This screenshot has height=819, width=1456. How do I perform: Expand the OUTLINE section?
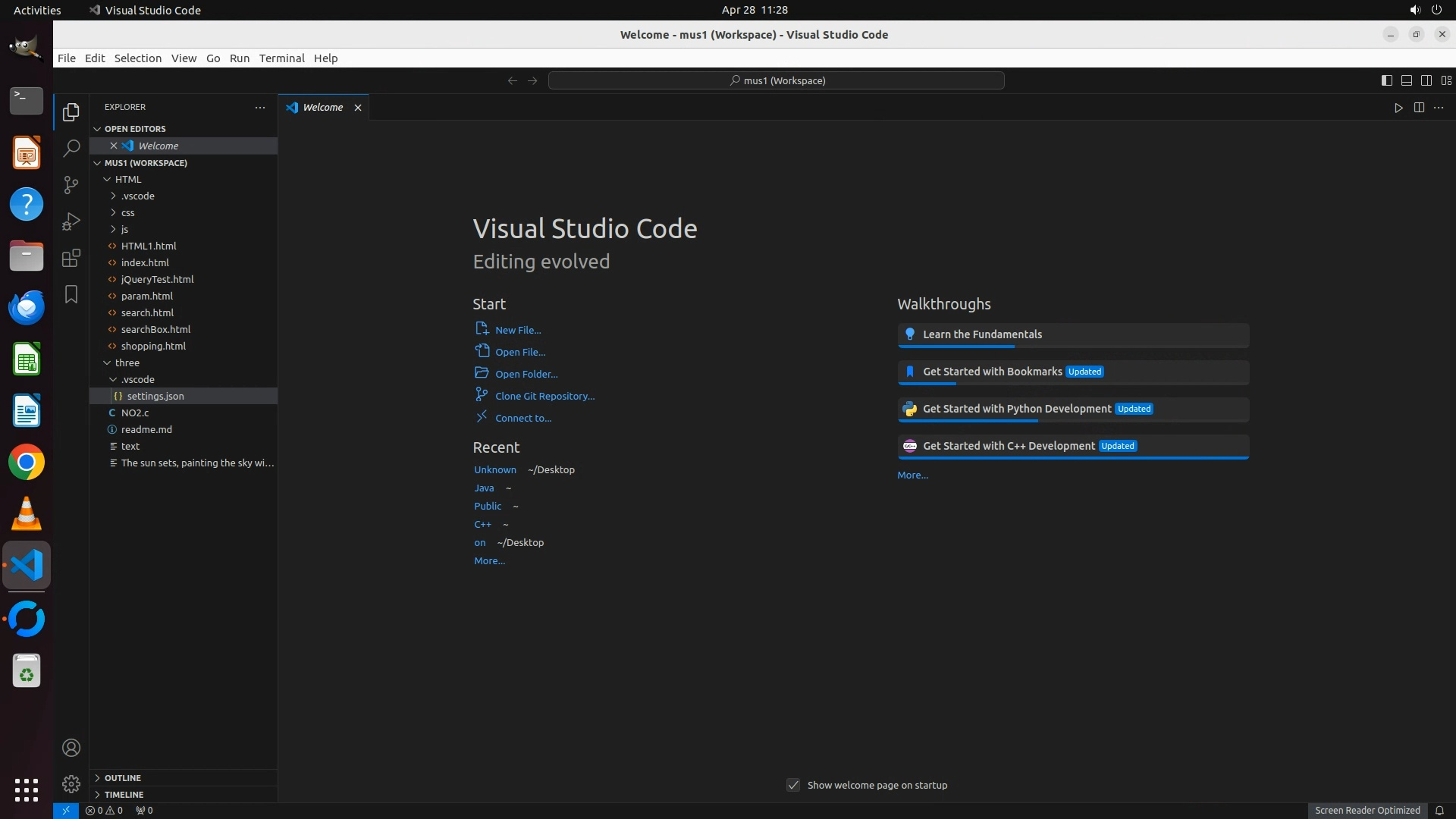pos(123,778)
